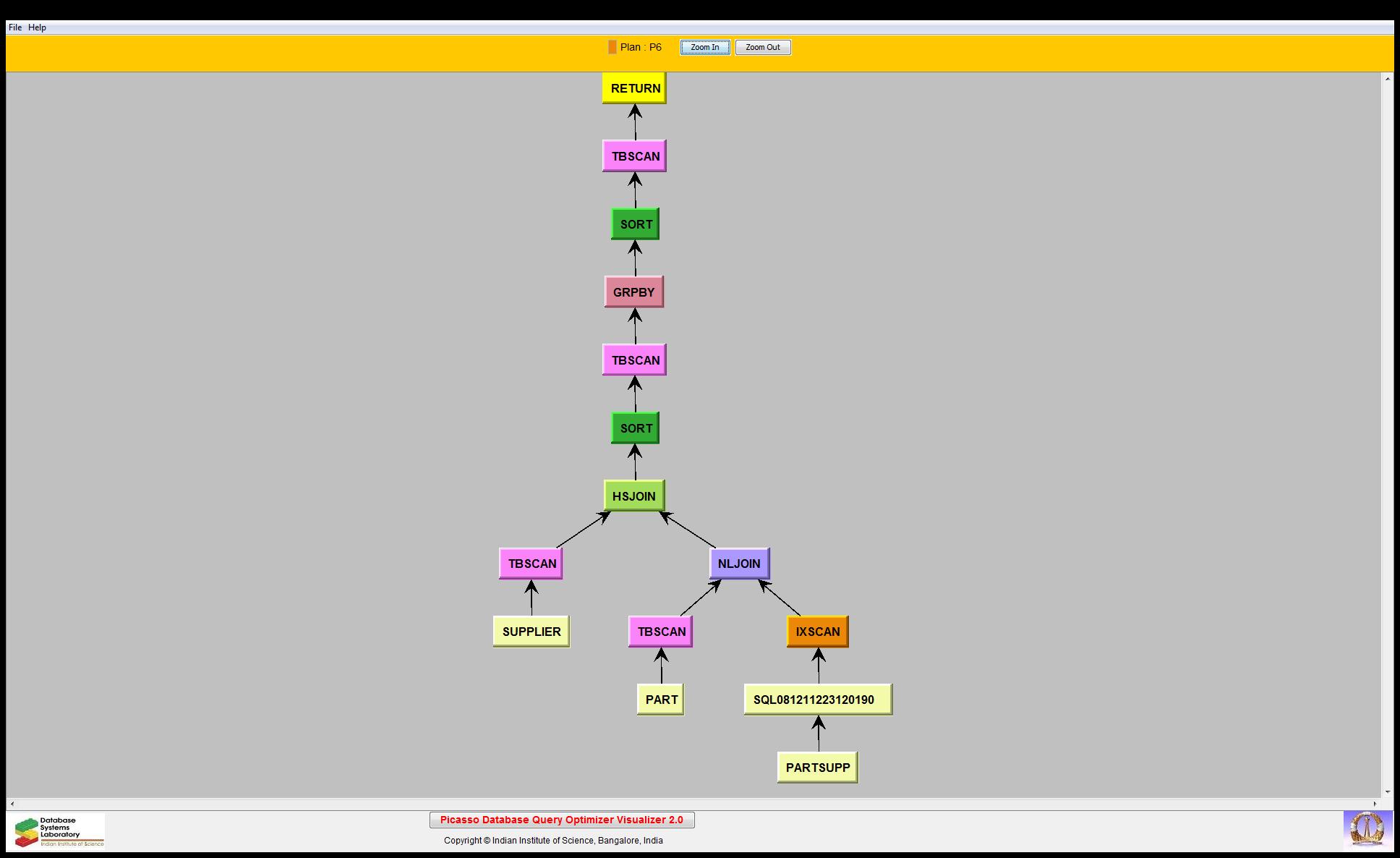Viewport: 1400px width, 858px height.
Task: Click the orange Plan P6 color swatch
Action: 612,47
